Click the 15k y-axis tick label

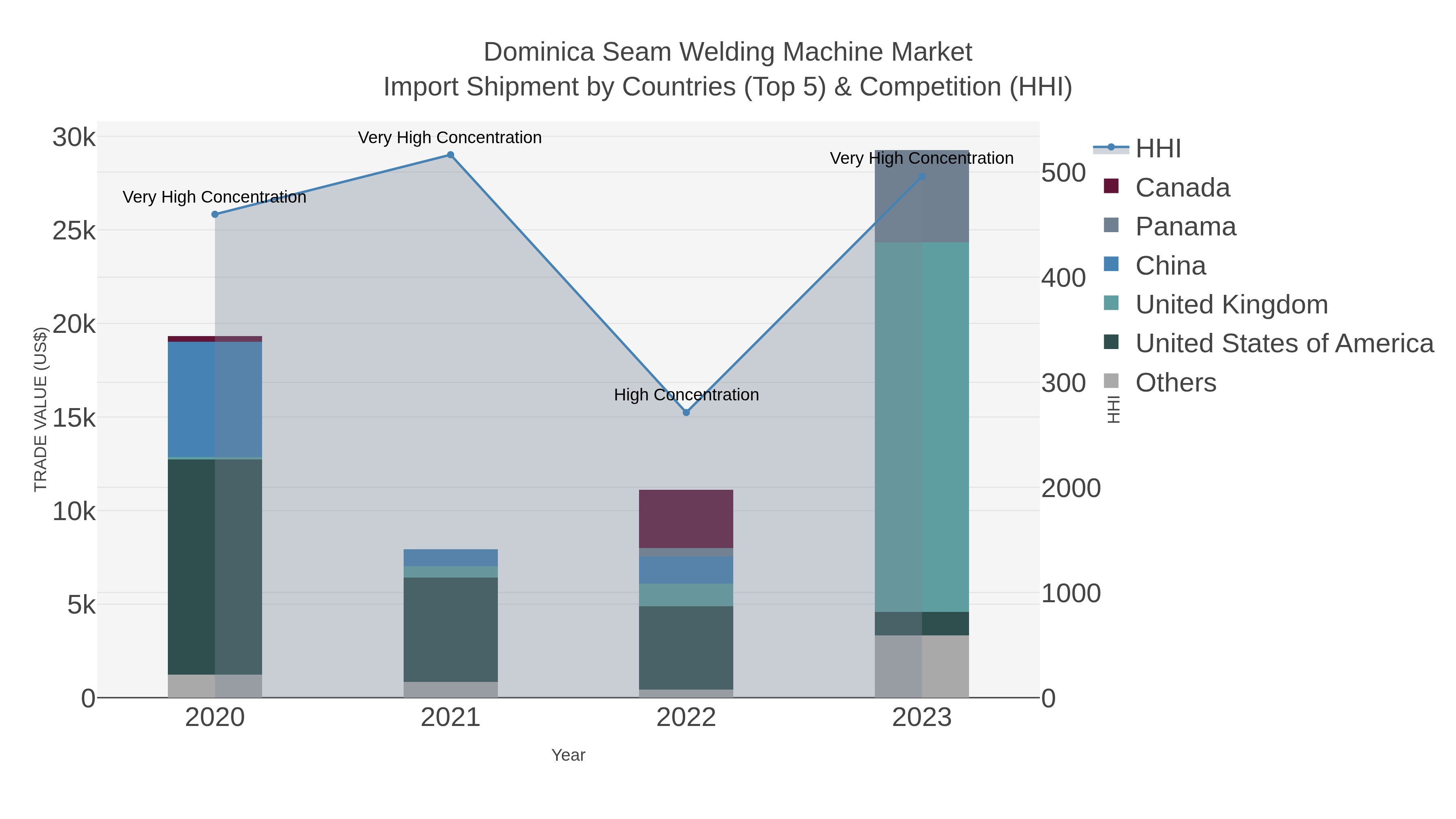pos(74,418)
